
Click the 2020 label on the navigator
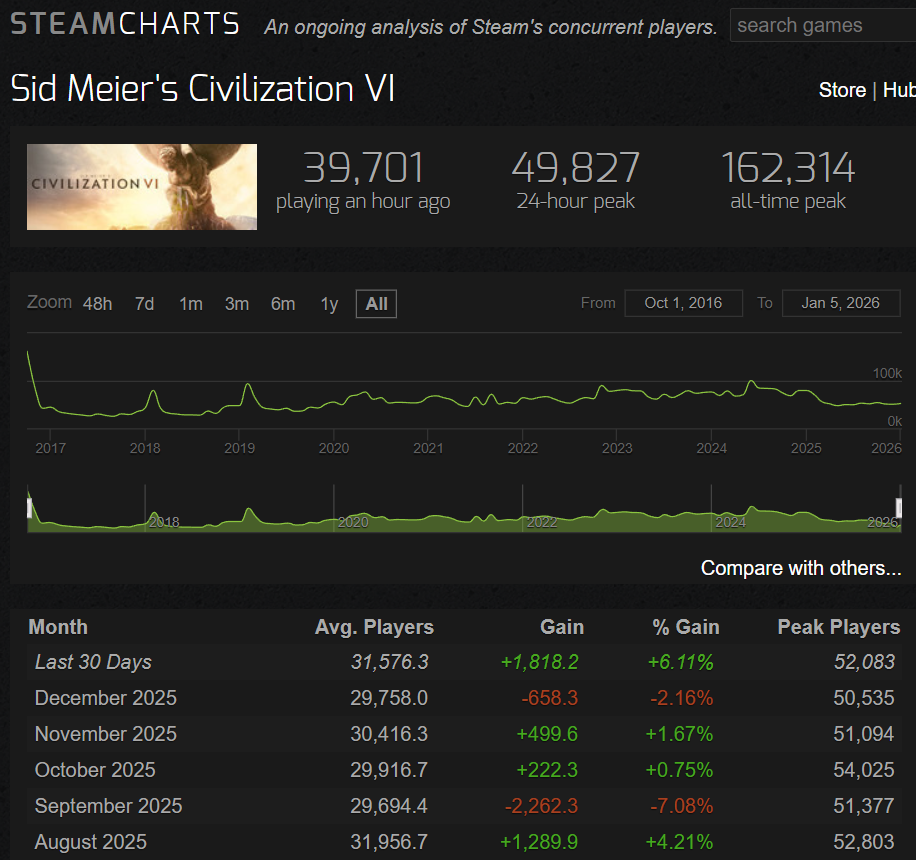coord(353,522)
